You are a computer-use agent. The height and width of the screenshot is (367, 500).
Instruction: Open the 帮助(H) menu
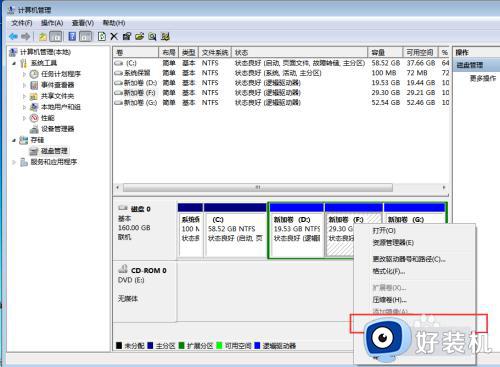click(x=114, y=23)
